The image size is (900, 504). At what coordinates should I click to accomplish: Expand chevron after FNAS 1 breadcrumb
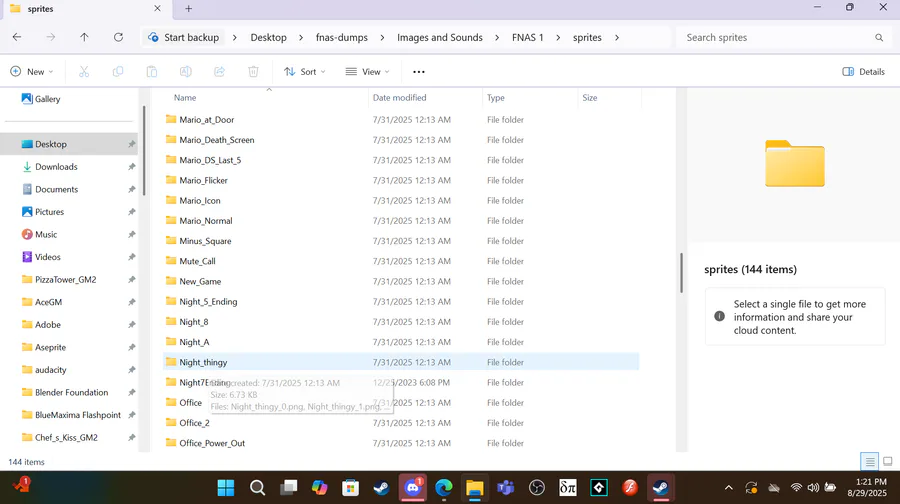[x=558, y=37]
